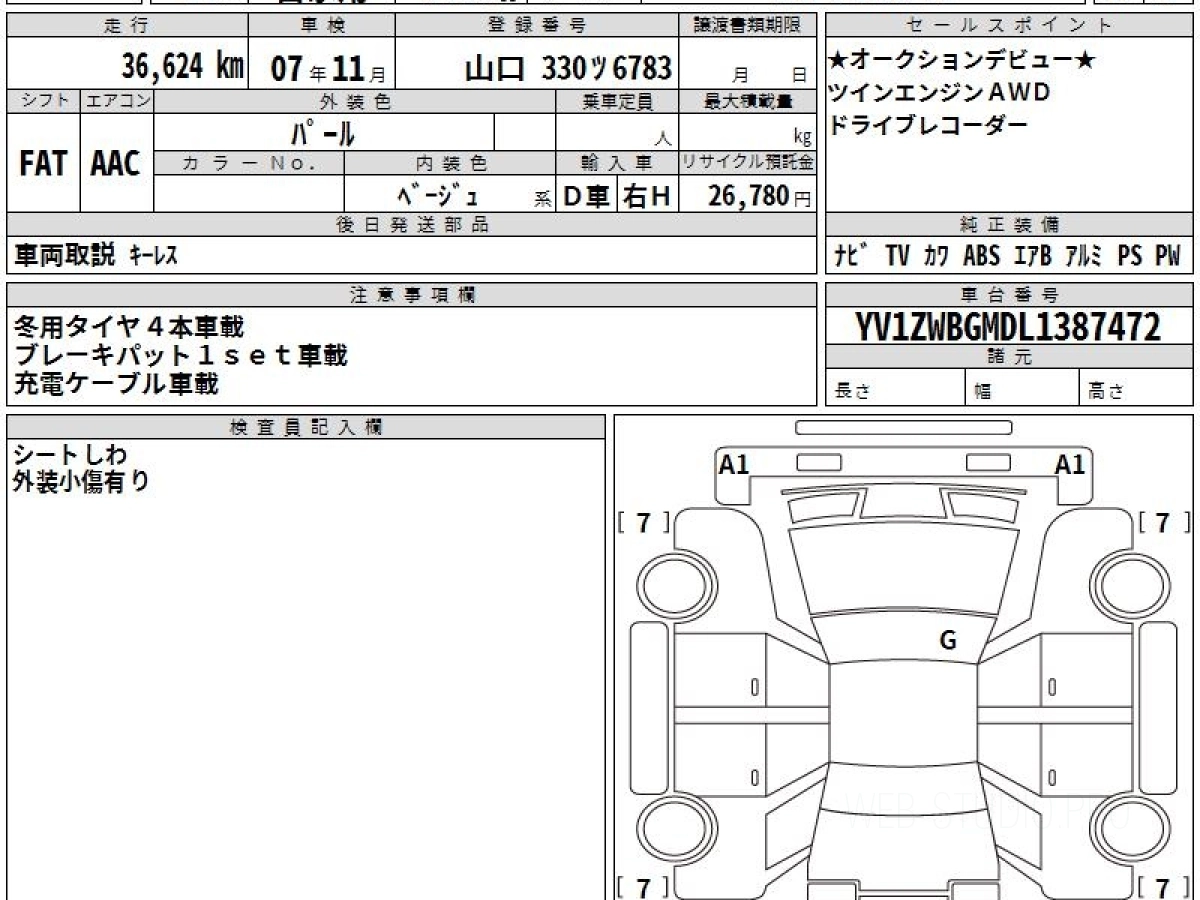The image size is (1200, 900).
Task: Click the ツインエンジンAWD sales point
Action: 939,93
